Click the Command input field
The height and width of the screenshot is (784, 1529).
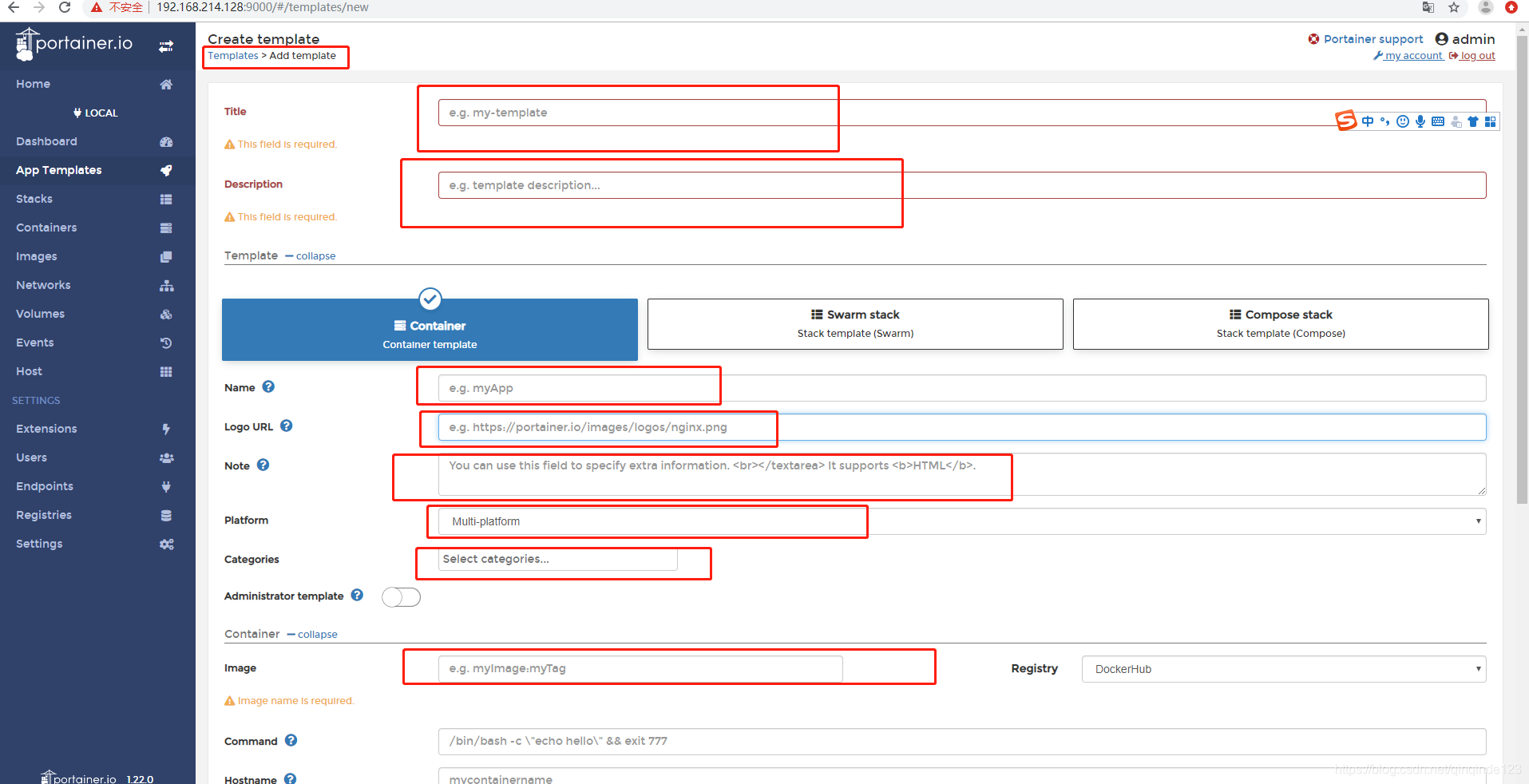pyautogui.click(x=962, y=742)
